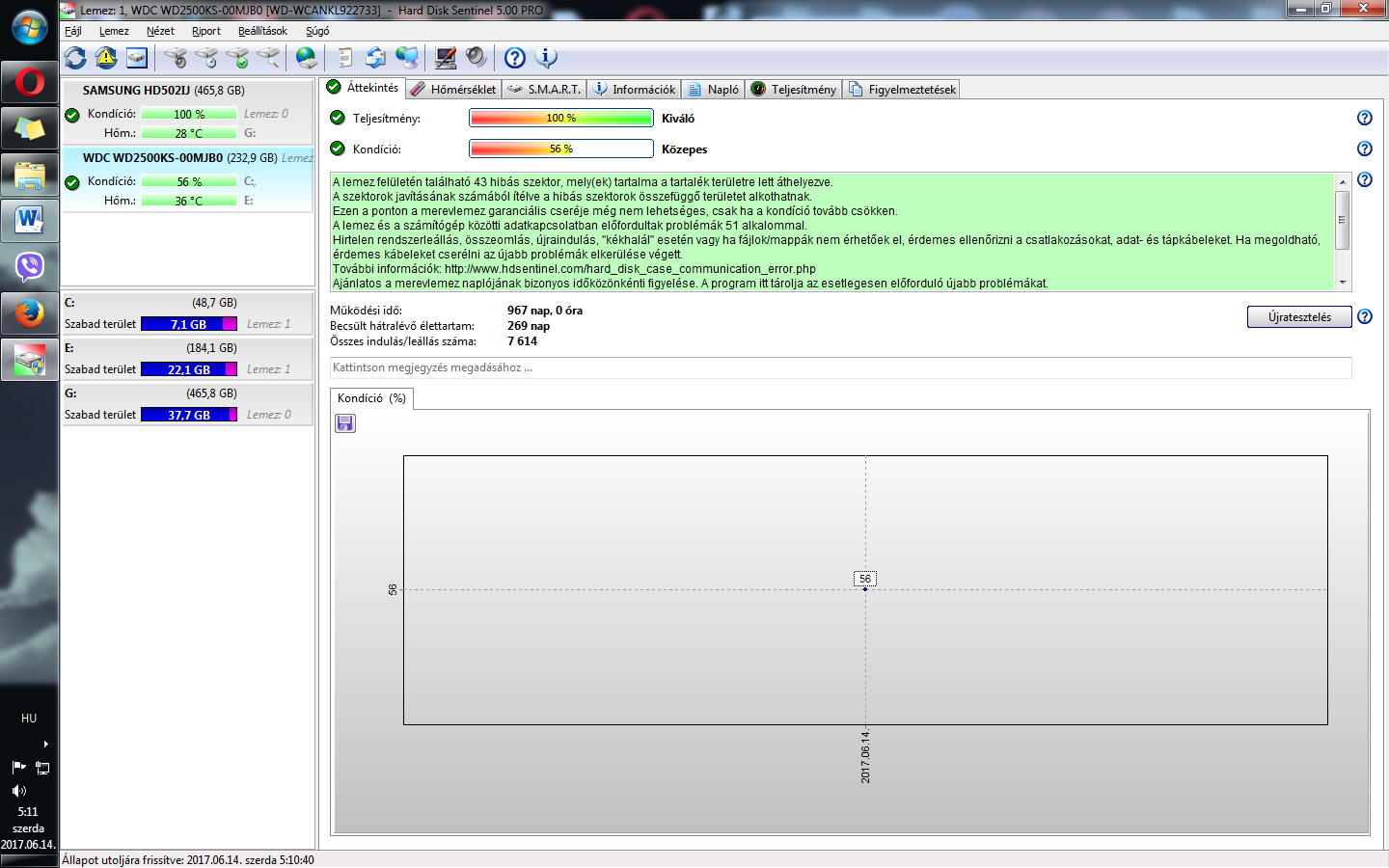Click the Teljesítmény 100 % progress bar
Viewport: 1389px width, 868px height.
tap(561, 118)
